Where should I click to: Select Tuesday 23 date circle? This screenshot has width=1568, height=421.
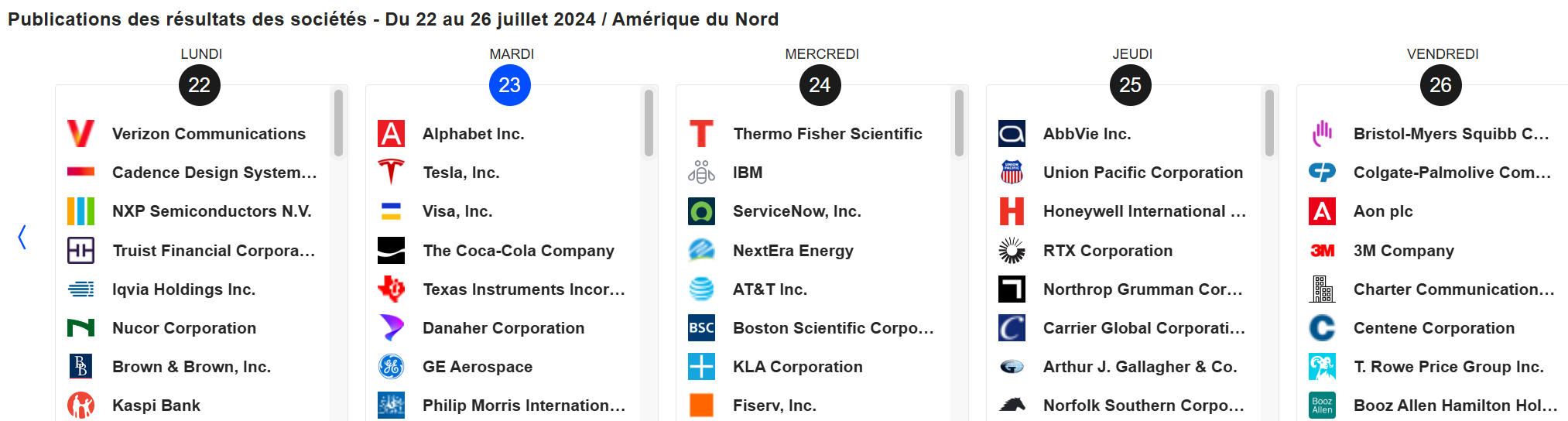click(510, 85)
